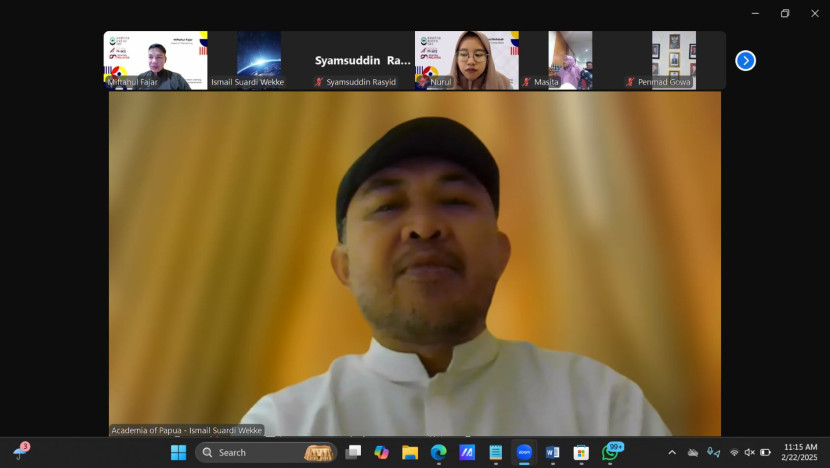Open Task View on the taskbar

(353, 453)
